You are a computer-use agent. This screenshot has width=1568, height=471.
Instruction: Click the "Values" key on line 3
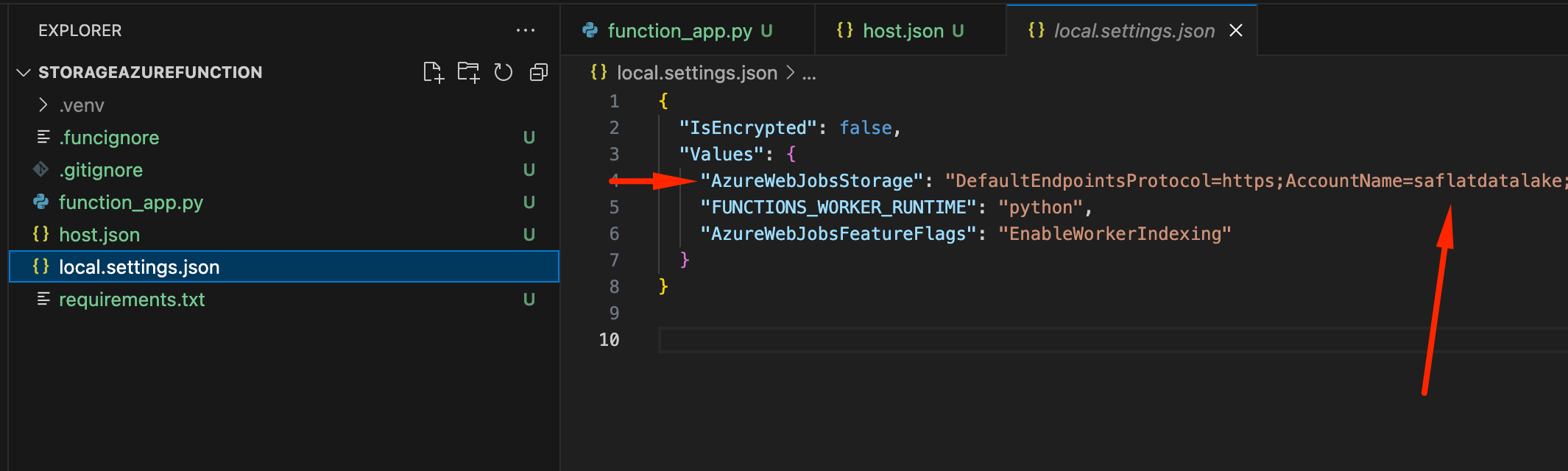click(722, 155)
